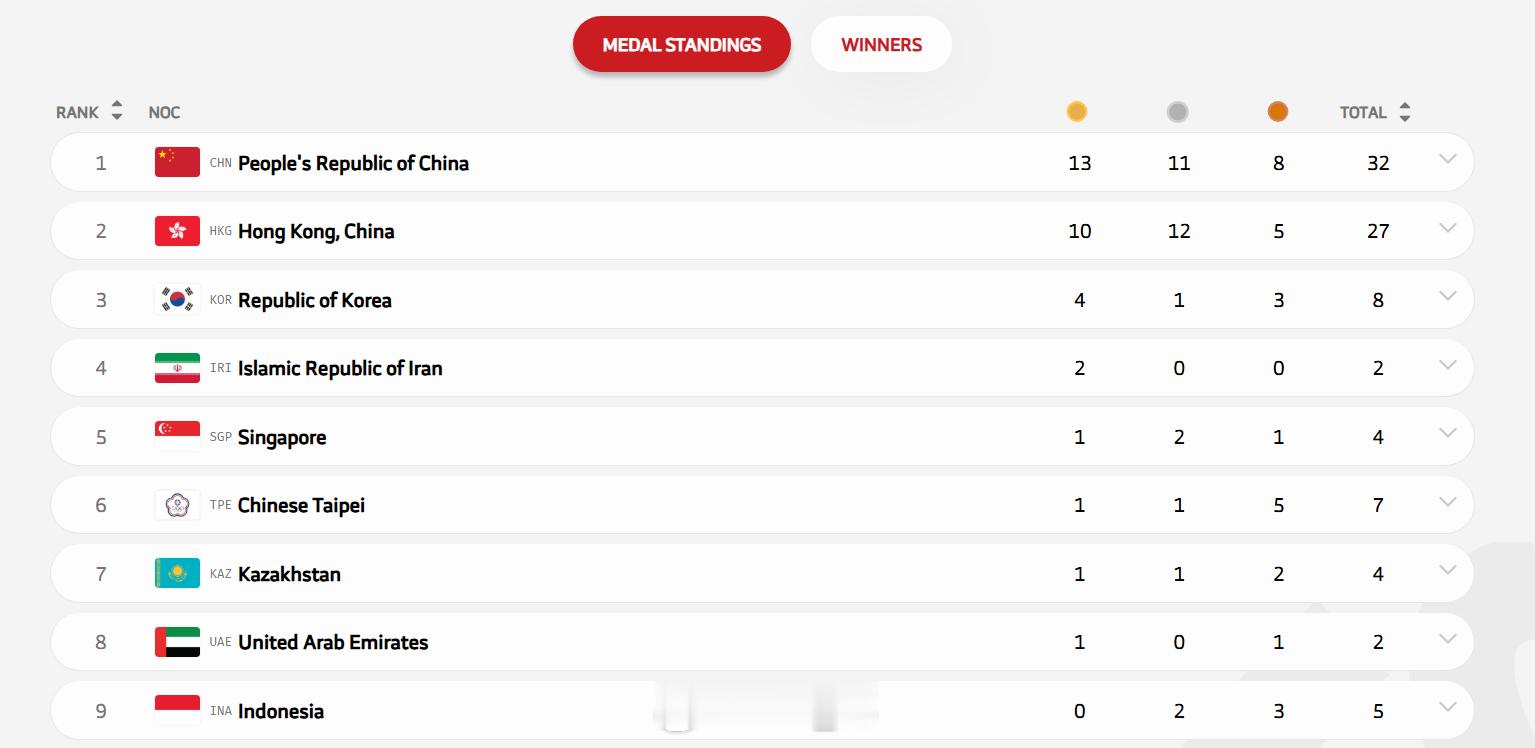Expand Hong Kong, China row chevron
The width and height of the screenshot is (1535, 748).
(x=1447, y=228)
